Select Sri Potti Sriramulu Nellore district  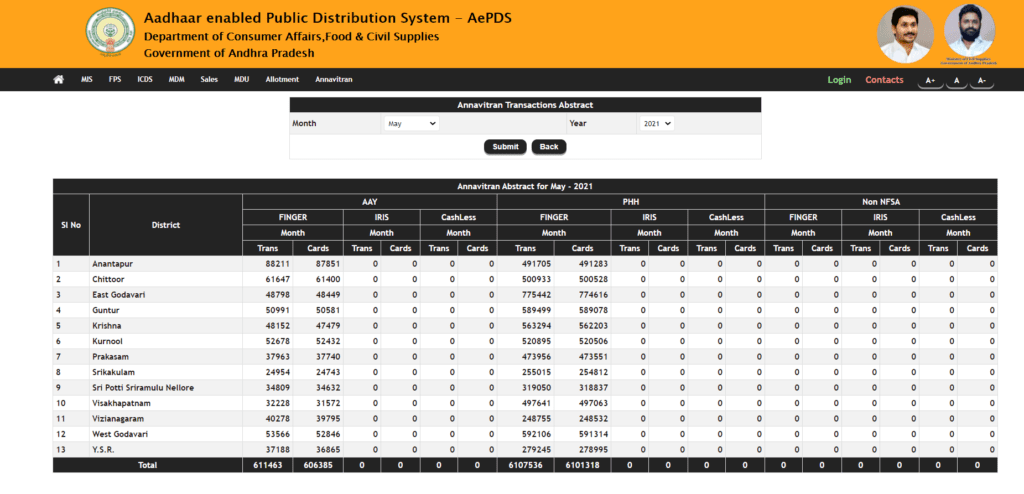pyautogui.click(x=143, y=387)
